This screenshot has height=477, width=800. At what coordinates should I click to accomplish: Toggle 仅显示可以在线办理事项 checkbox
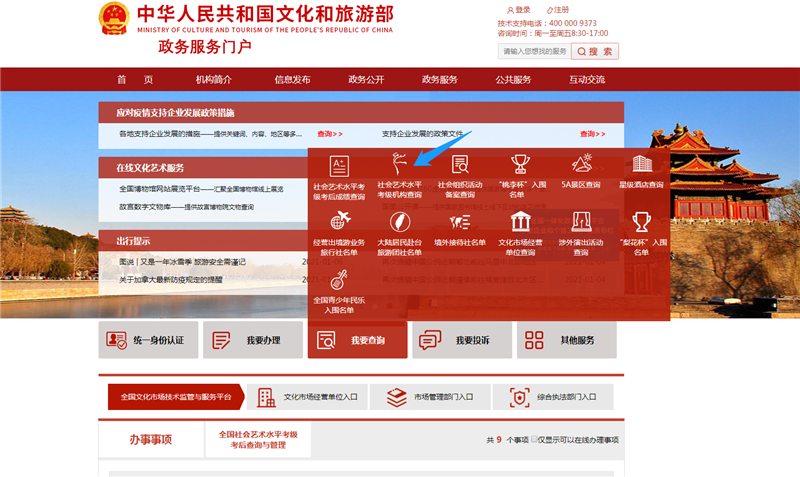534,439
